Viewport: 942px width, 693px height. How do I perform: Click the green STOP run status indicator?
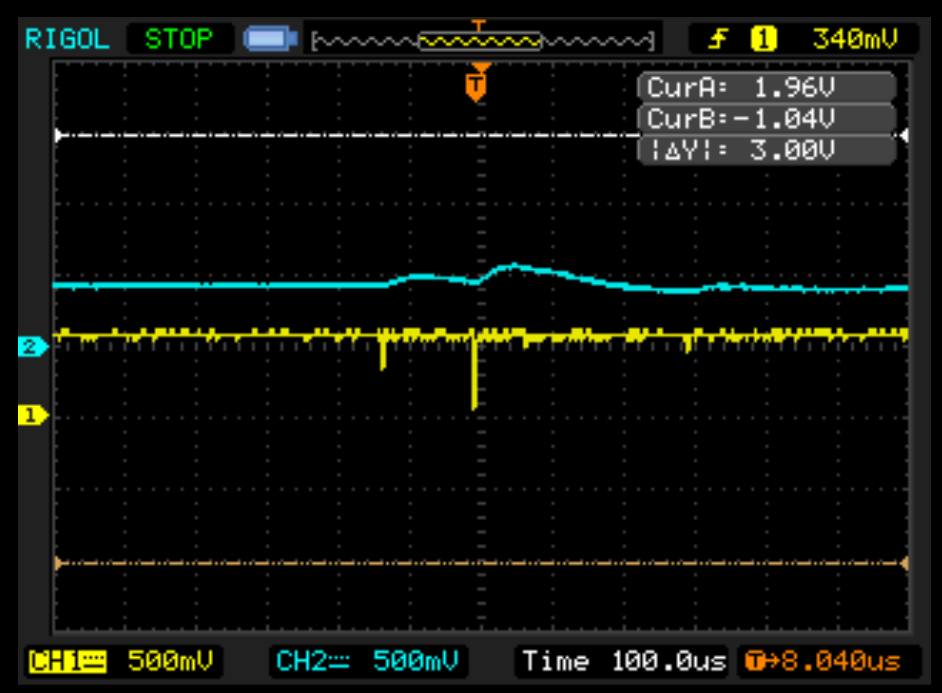pyautogui.click(x=179, y=39)
